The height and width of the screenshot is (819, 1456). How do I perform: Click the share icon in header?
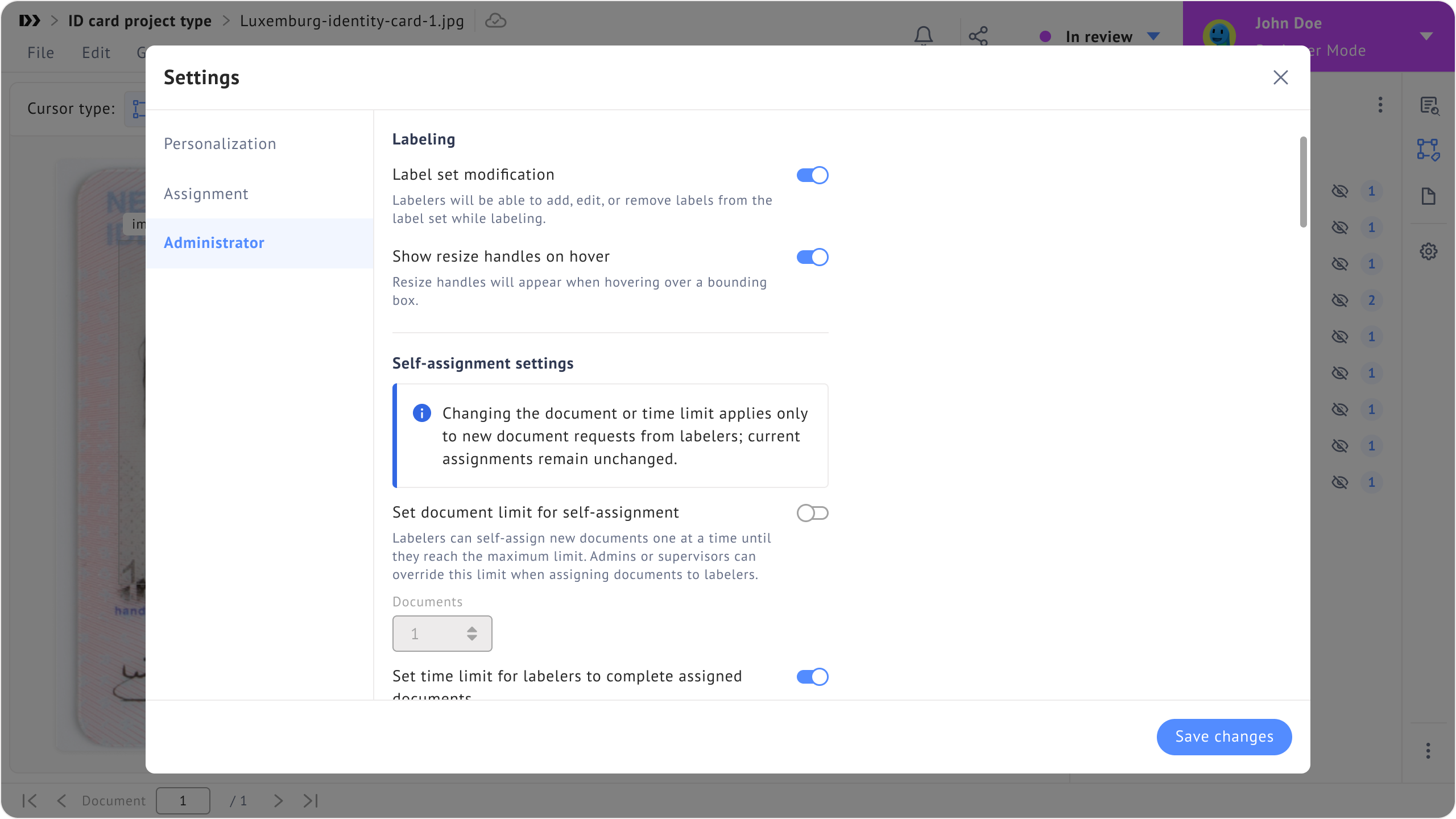pyautogui.click(x=978, y=36)
